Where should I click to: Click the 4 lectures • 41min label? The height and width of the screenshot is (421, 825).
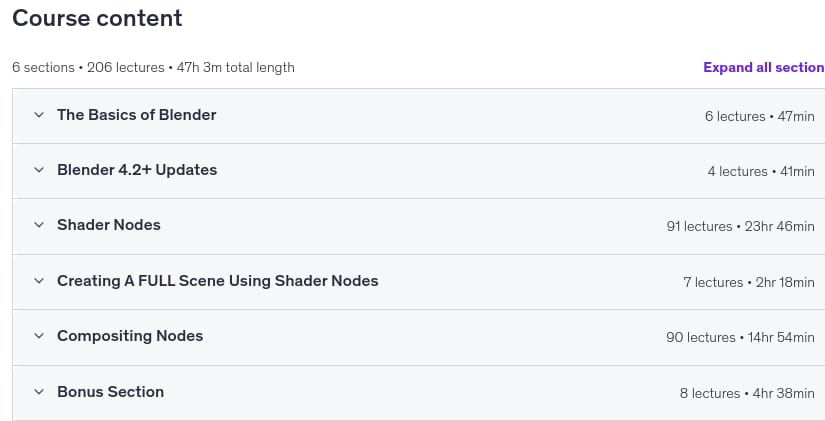pos(761,172)
